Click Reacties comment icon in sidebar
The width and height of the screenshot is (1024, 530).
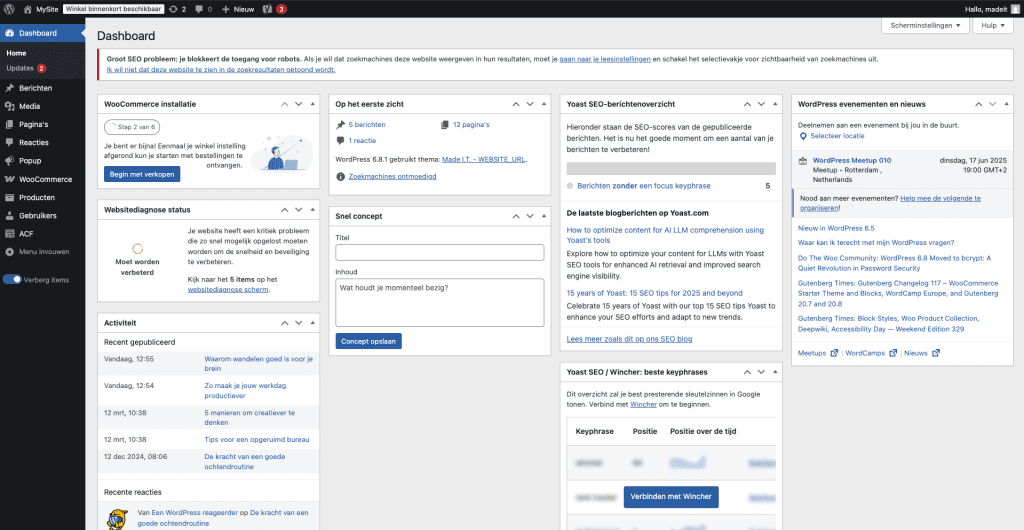pyautogui.click(x=10, y=142)
